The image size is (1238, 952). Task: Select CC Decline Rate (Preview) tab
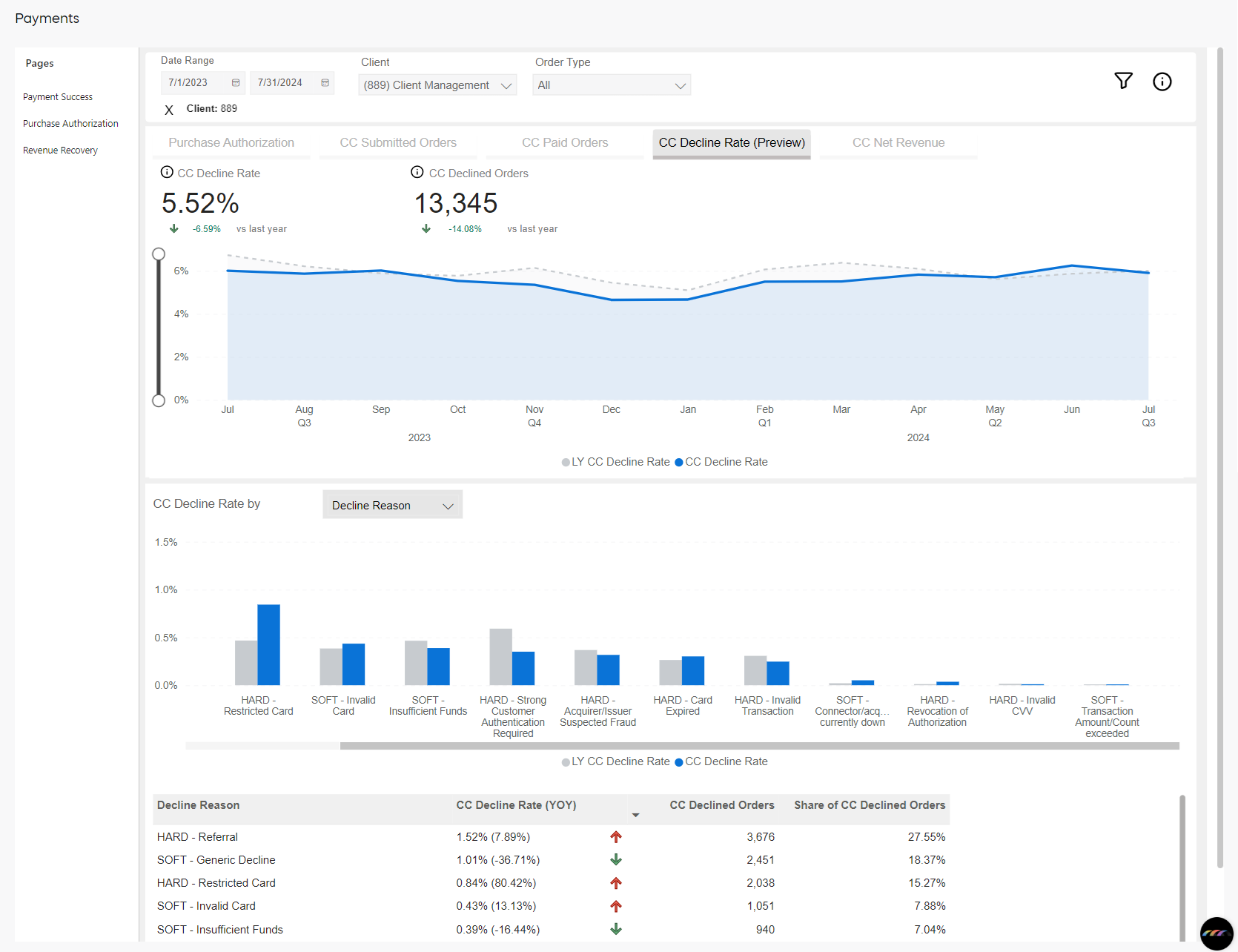coord(732,143)
